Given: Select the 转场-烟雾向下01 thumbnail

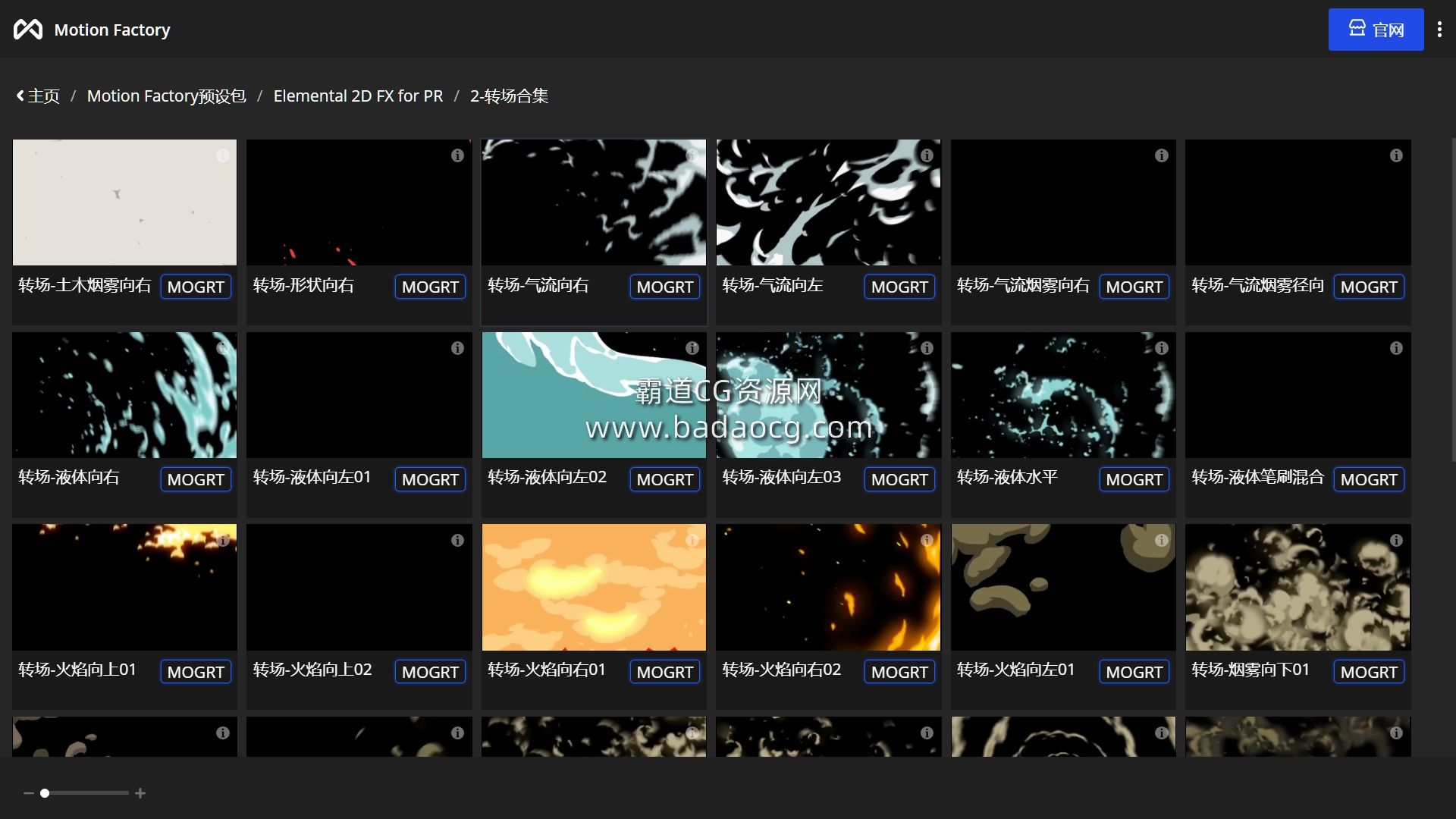Looking at the screenshot, I should click(1298, 587).
